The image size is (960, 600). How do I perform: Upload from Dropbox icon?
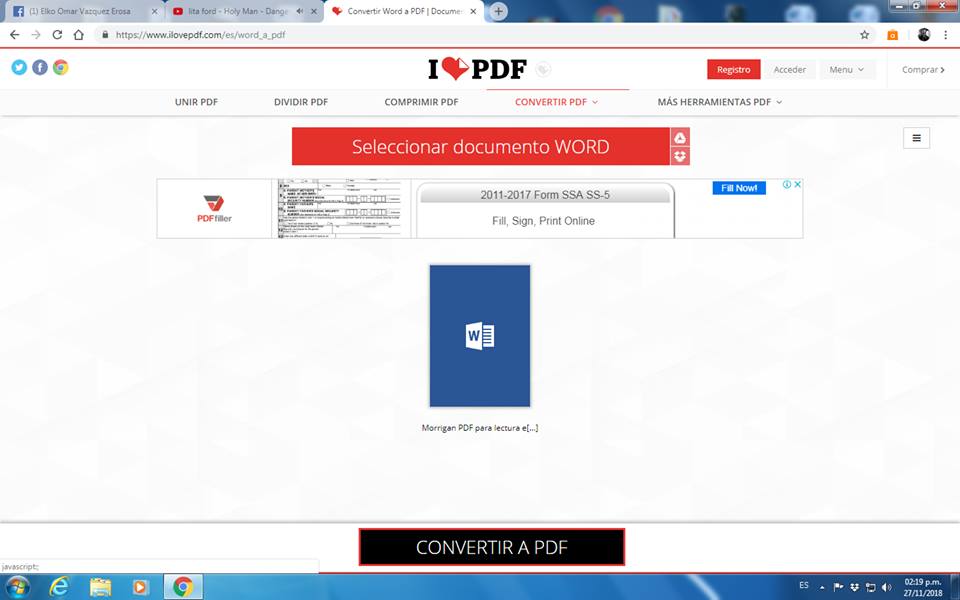pos(680,156)
